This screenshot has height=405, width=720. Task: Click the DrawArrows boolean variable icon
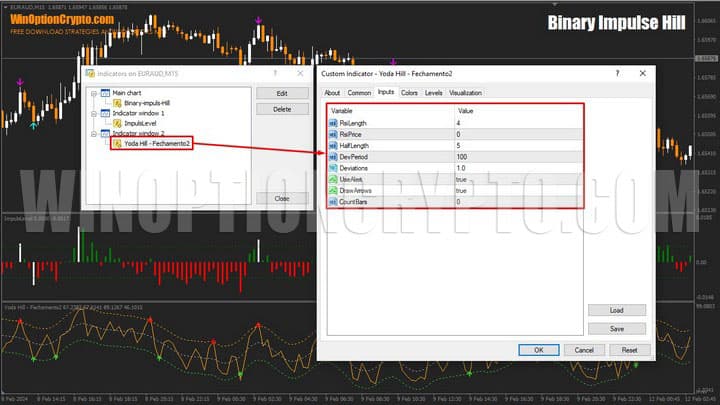point(333,190)
